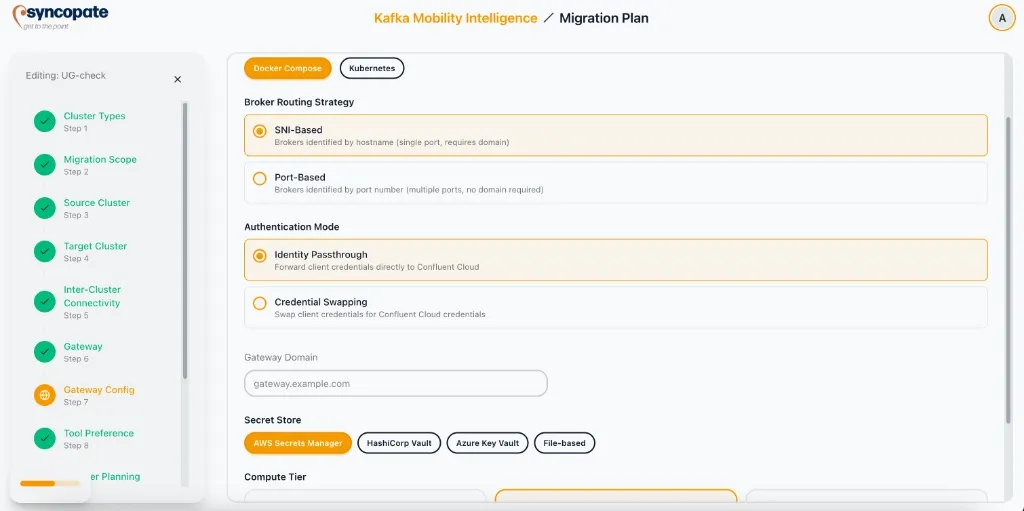Go to Cluster Types step

pos(94,116)
